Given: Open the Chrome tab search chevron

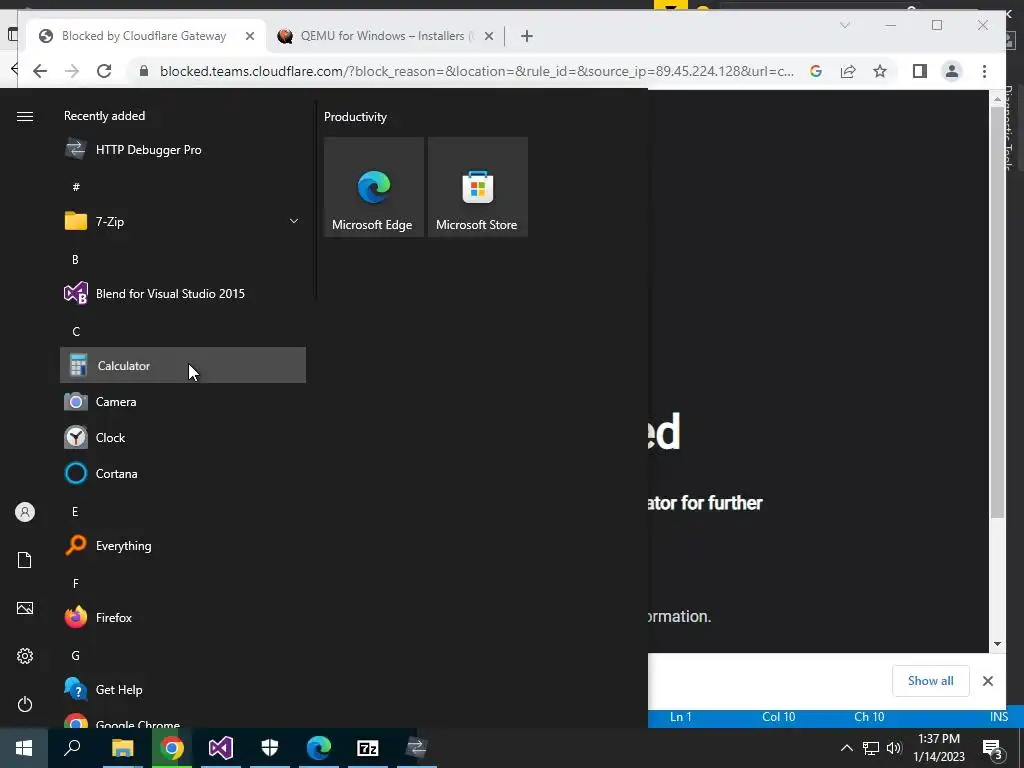Looking at the screenshot, I should coord(844,25).
